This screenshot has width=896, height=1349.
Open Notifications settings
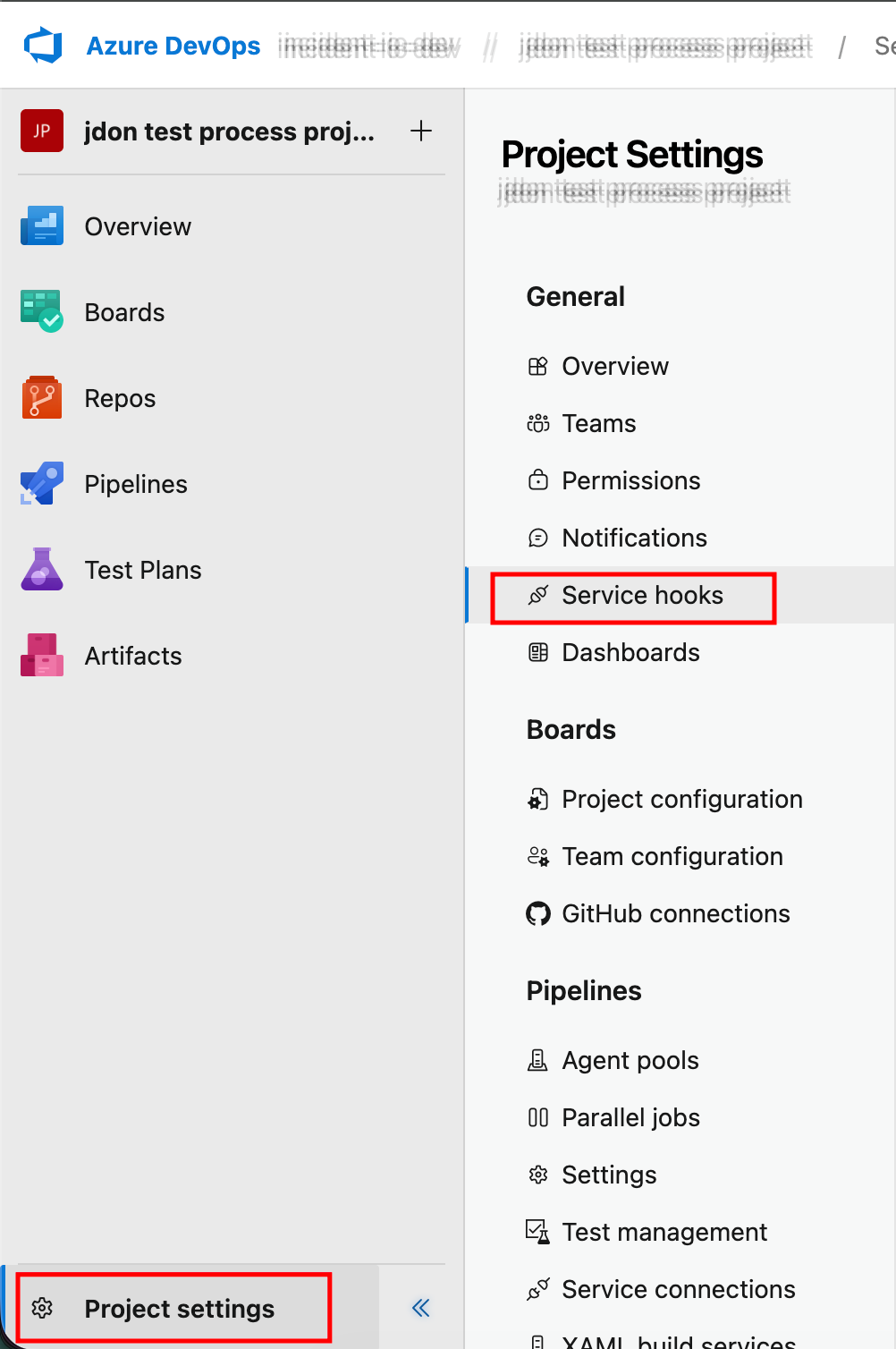tap(634, 539)
